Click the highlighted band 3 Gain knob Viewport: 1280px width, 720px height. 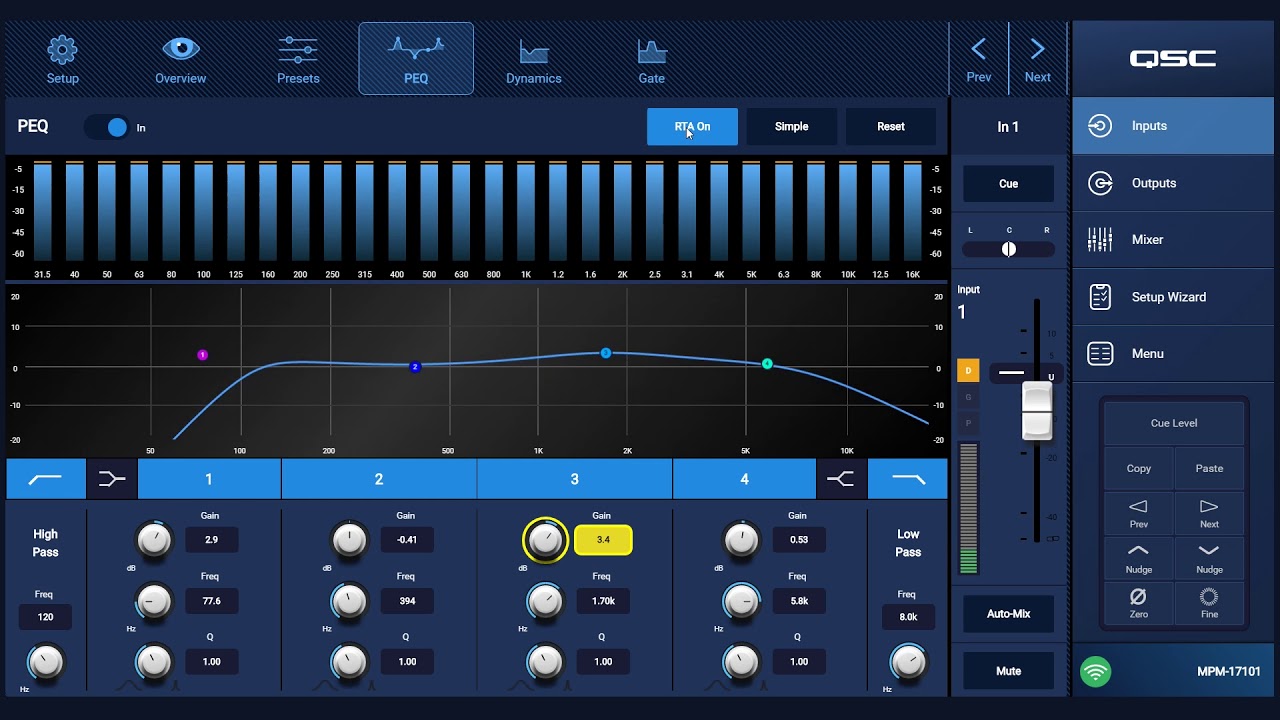pyautogui.click(x=545, y=540)
